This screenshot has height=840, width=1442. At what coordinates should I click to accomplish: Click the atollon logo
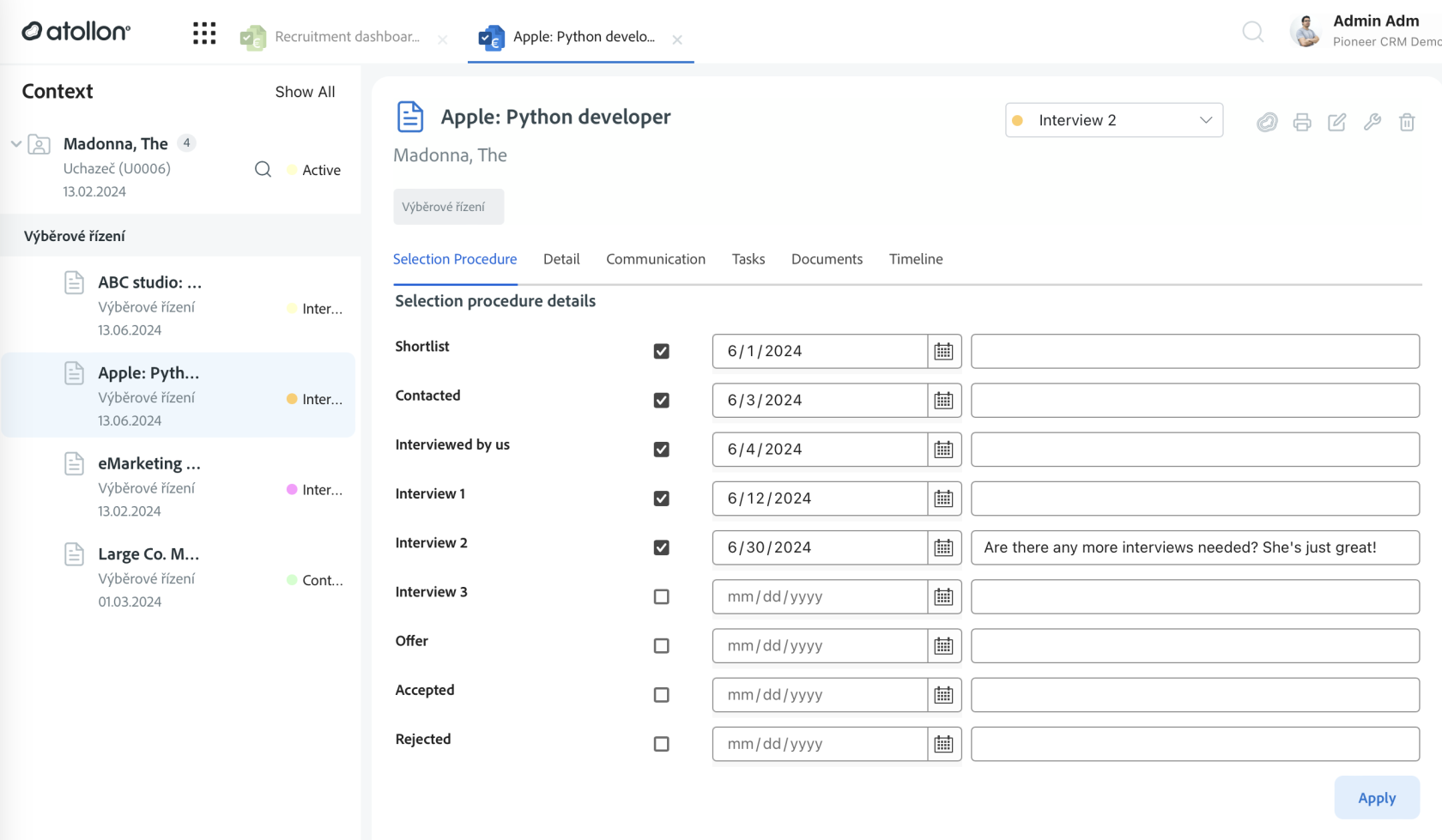click(x=76, y=32)
